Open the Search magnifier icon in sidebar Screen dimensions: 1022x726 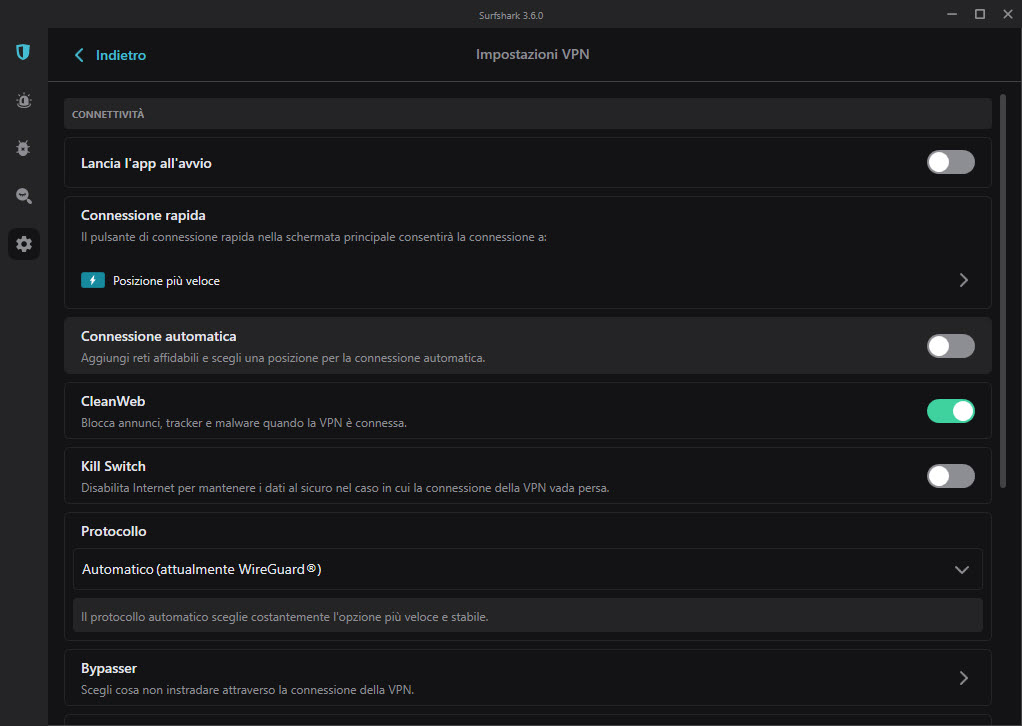[23, 196]
